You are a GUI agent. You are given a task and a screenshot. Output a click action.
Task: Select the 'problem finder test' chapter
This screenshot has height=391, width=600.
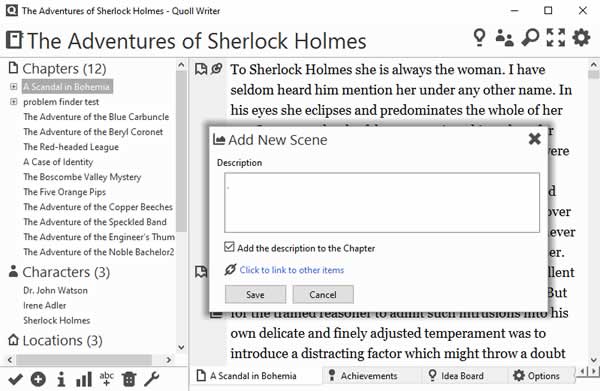point(61,102)
